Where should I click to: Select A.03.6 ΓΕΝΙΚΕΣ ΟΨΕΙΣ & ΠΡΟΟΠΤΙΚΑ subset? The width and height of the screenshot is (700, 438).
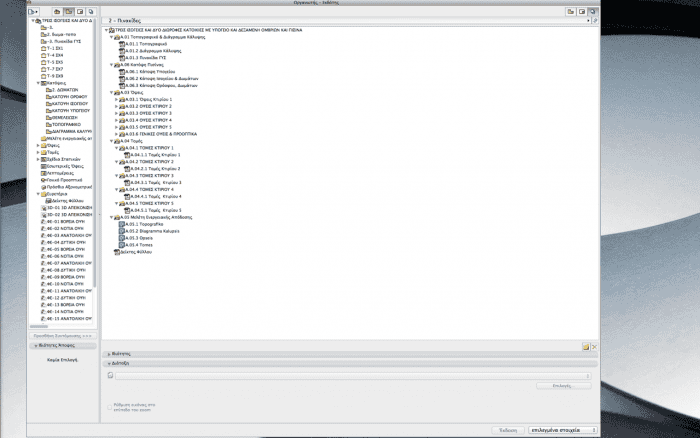pos(158,134)
